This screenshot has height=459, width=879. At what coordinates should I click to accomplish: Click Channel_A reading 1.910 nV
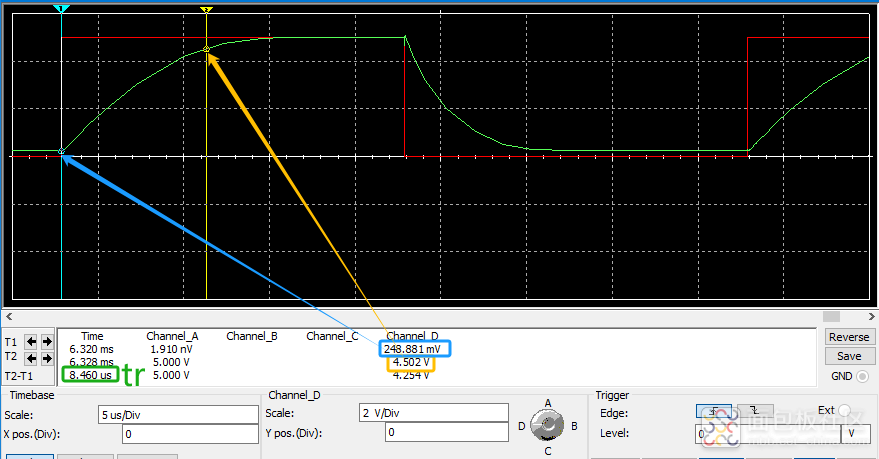[171, 349]
